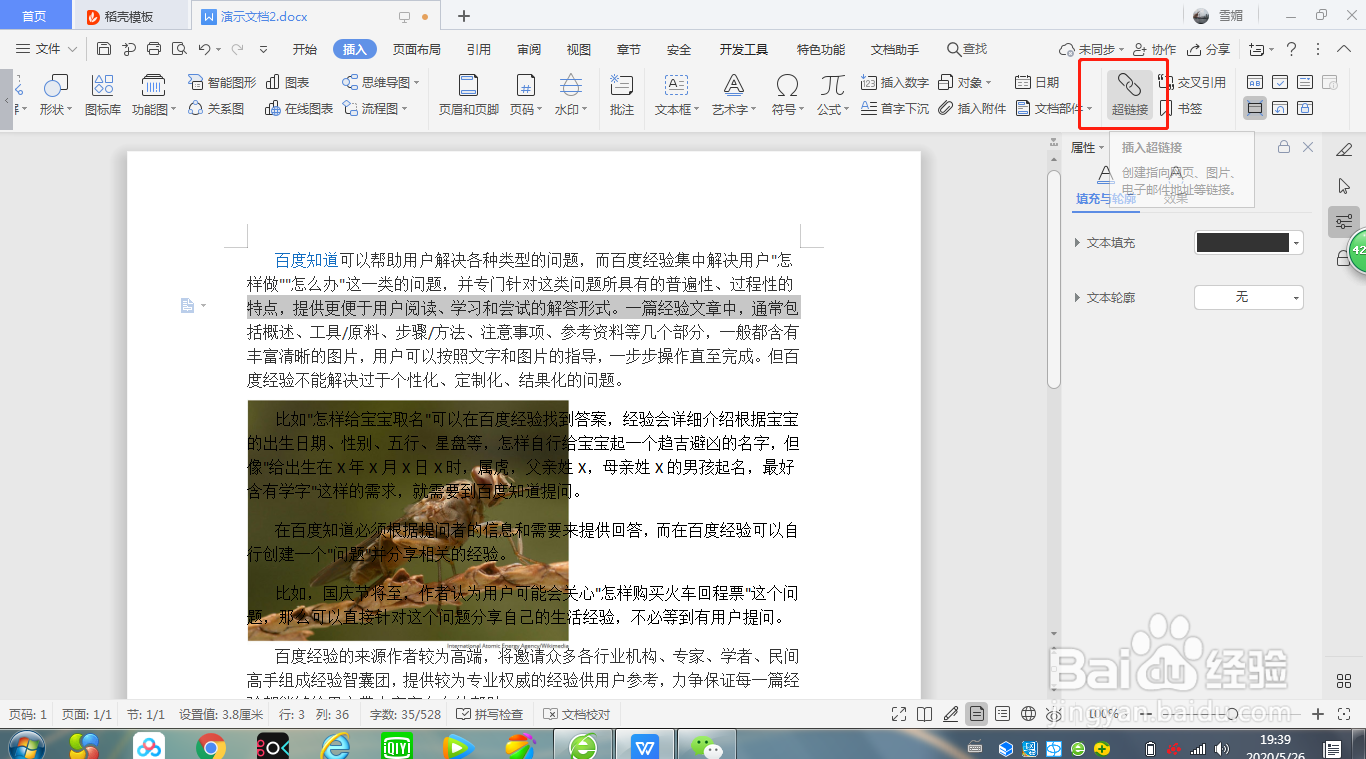The height and width of the screenshot is (759, 1366).
Task: Open the 查找 search tool
Action: [967, 49]
